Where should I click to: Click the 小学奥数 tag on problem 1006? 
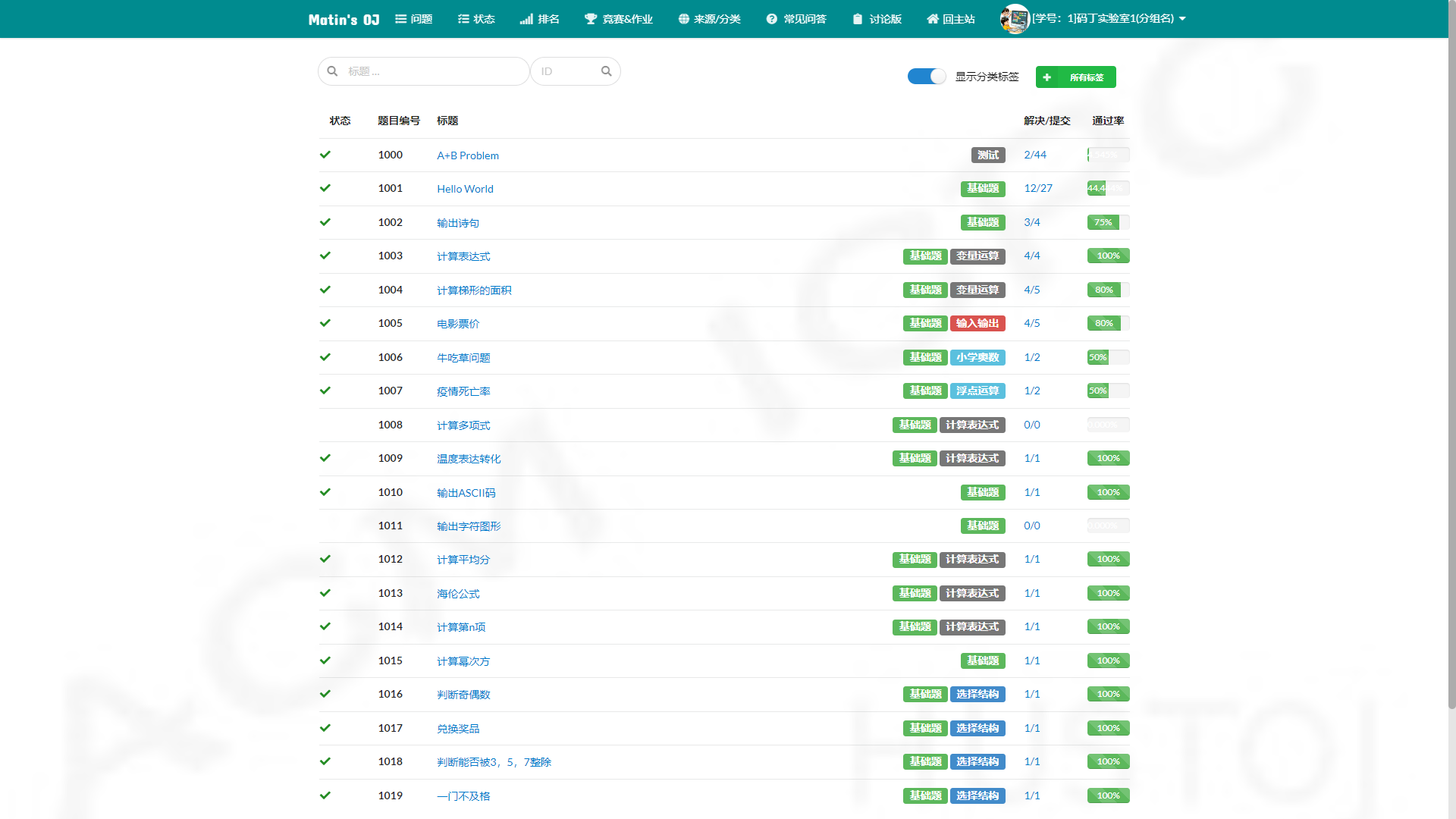(977, 357)
